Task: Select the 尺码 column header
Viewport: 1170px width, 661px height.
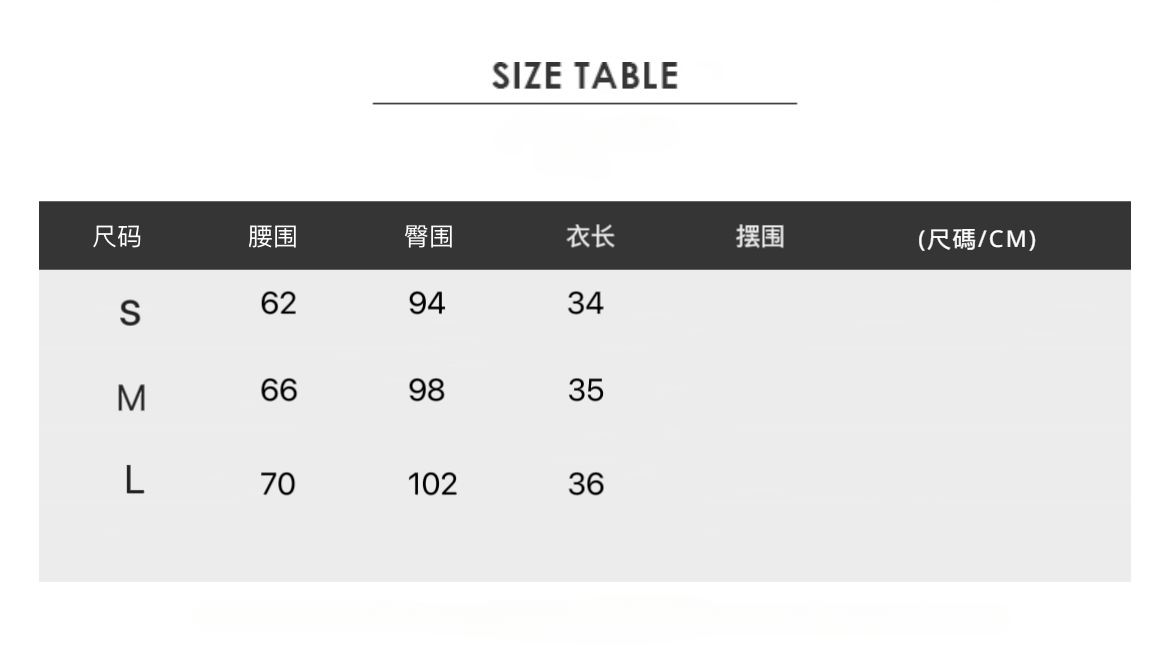Action: pyautogui.click(x=117, y=237)
